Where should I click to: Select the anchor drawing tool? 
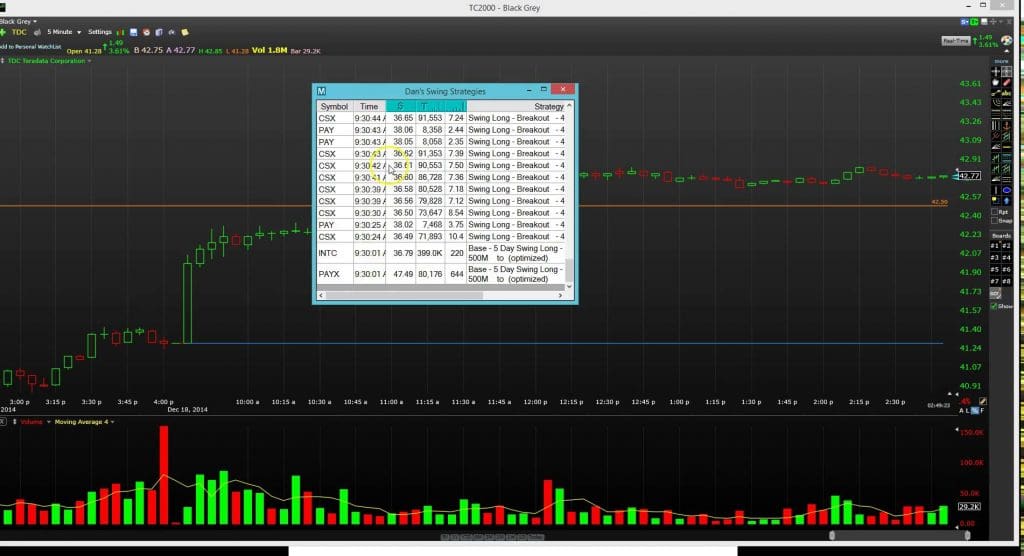[x=1006, y=126]
